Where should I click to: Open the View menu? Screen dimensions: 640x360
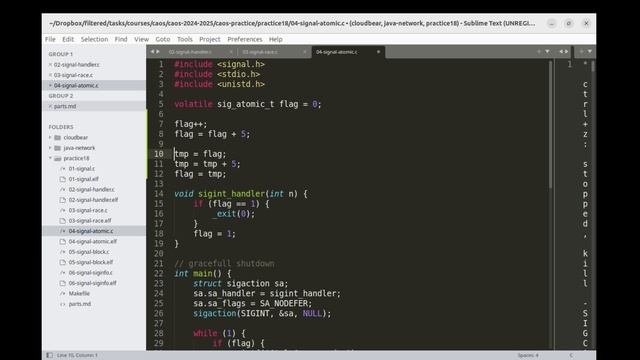click(x=141, y=39)
